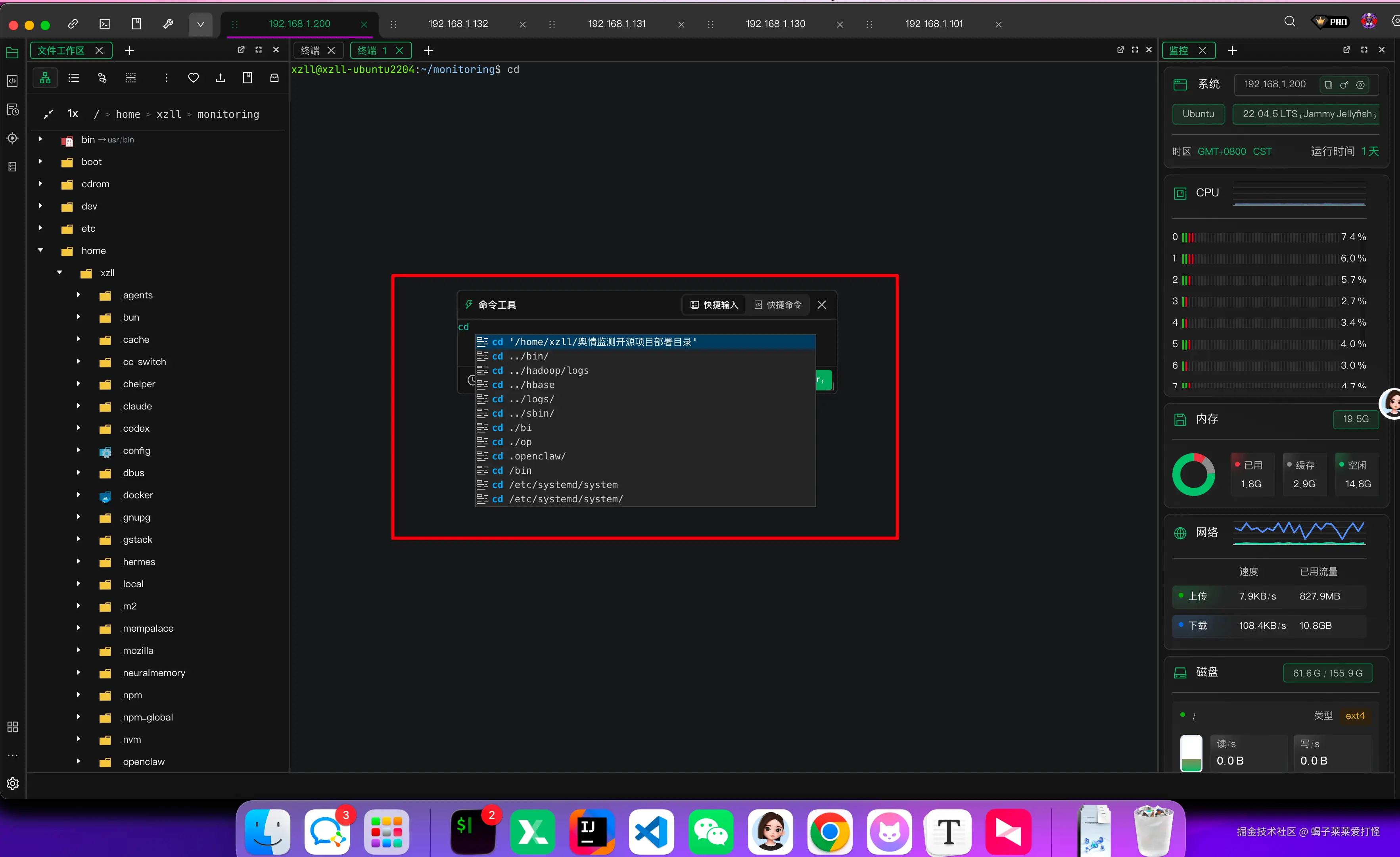
Task: Open WeChat from the Dock
Action: [711, 832]
